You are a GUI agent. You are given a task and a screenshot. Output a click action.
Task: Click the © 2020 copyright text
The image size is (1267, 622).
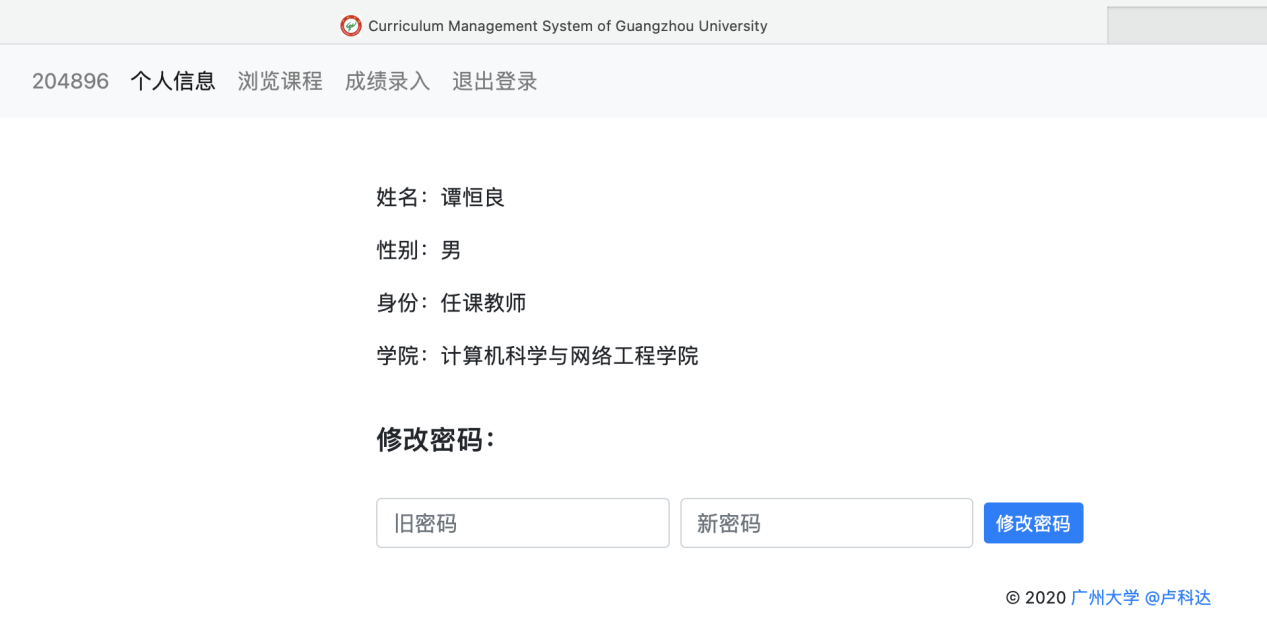coord(1036,597)
